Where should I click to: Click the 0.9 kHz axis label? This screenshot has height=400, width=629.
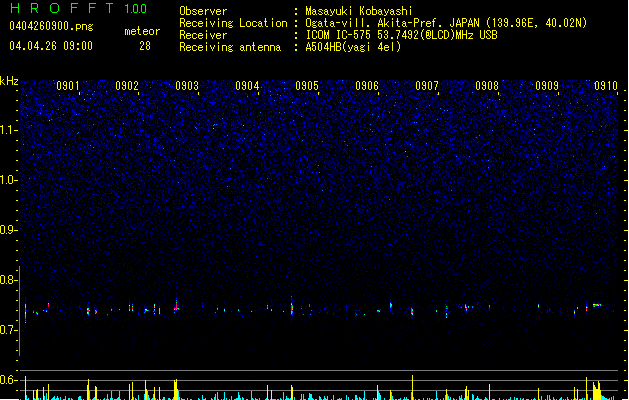(x=9, y=230)
